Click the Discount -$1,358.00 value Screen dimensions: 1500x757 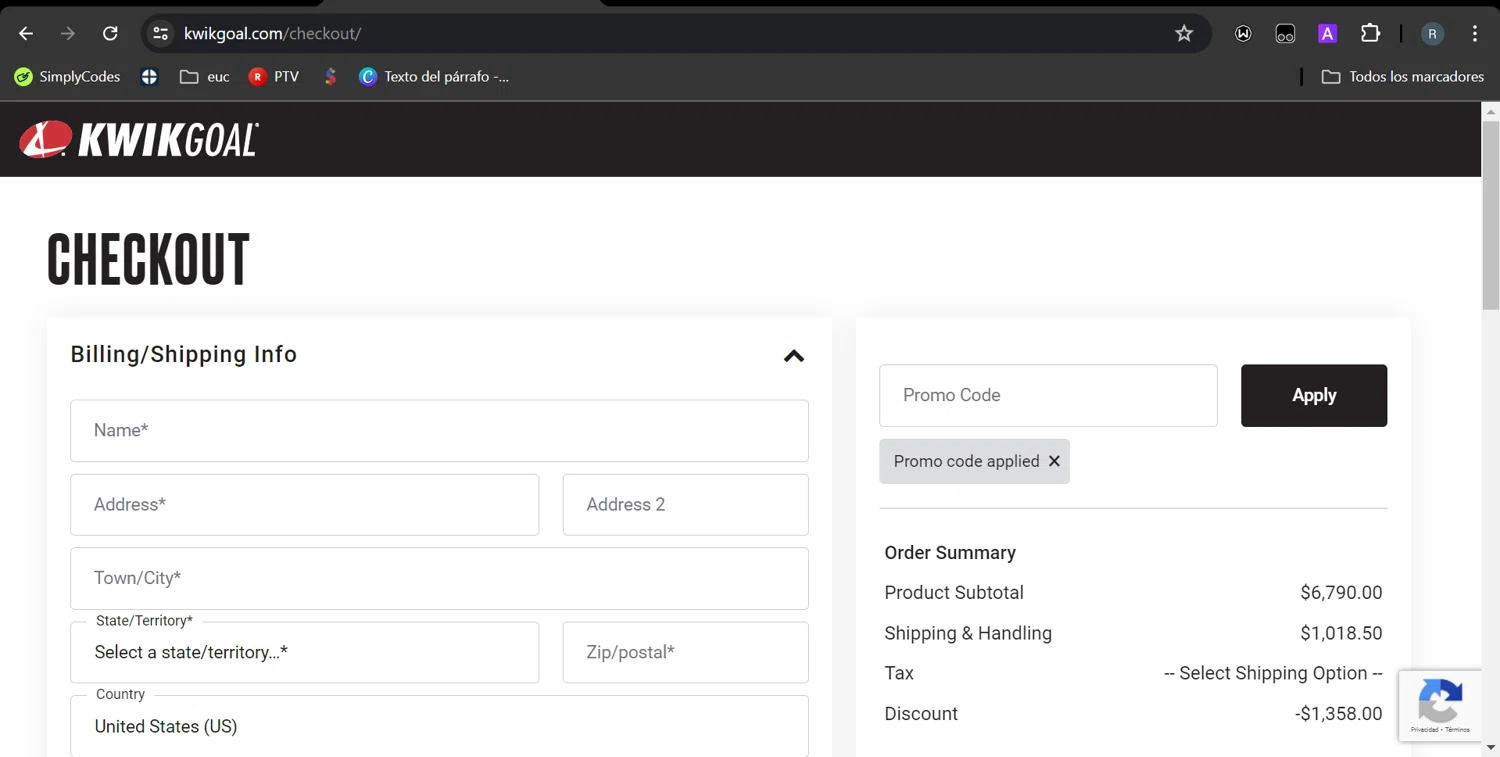[x=1338, y=714]
